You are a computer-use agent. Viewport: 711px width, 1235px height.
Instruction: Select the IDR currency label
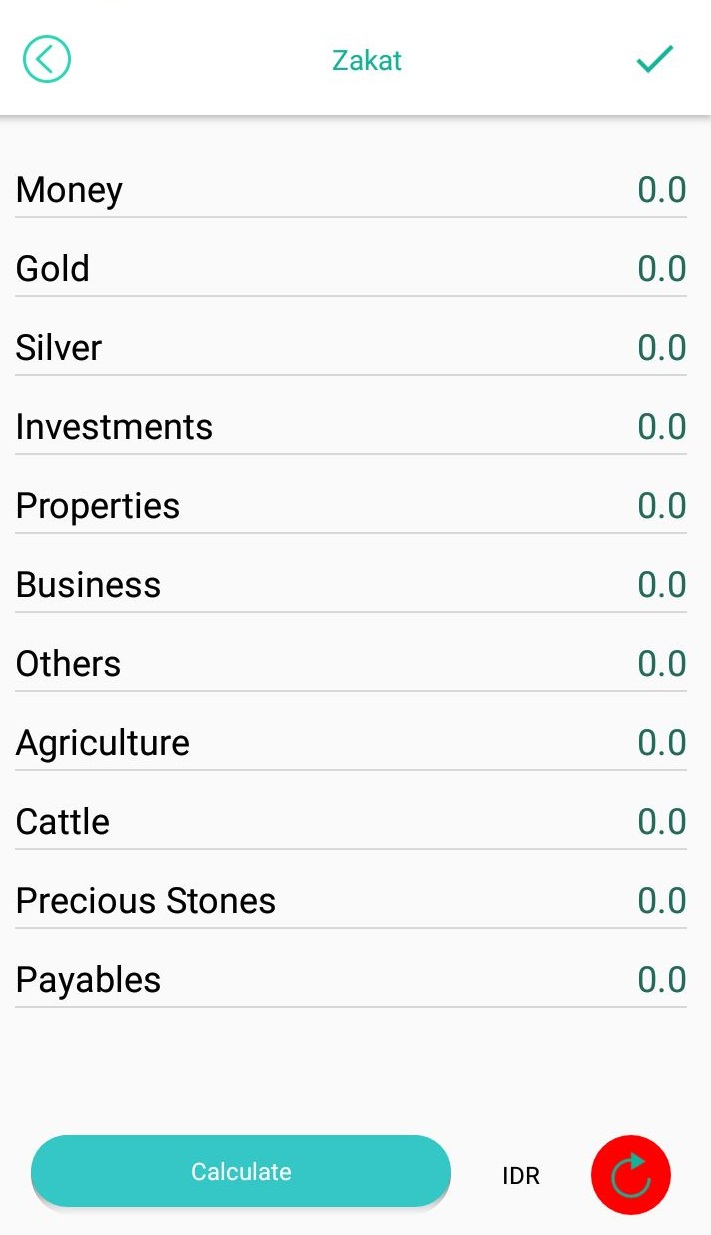[521, 1176]
